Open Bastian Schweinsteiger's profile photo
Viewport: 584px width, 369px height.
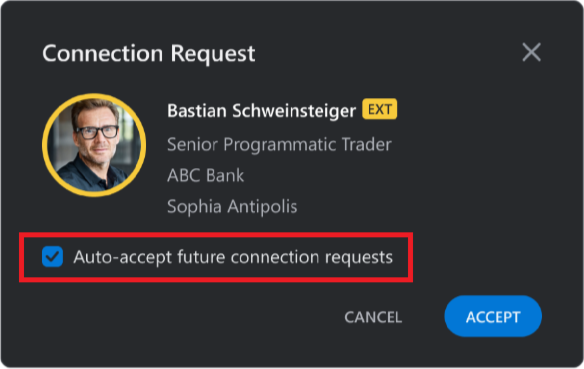coord(94,145)
